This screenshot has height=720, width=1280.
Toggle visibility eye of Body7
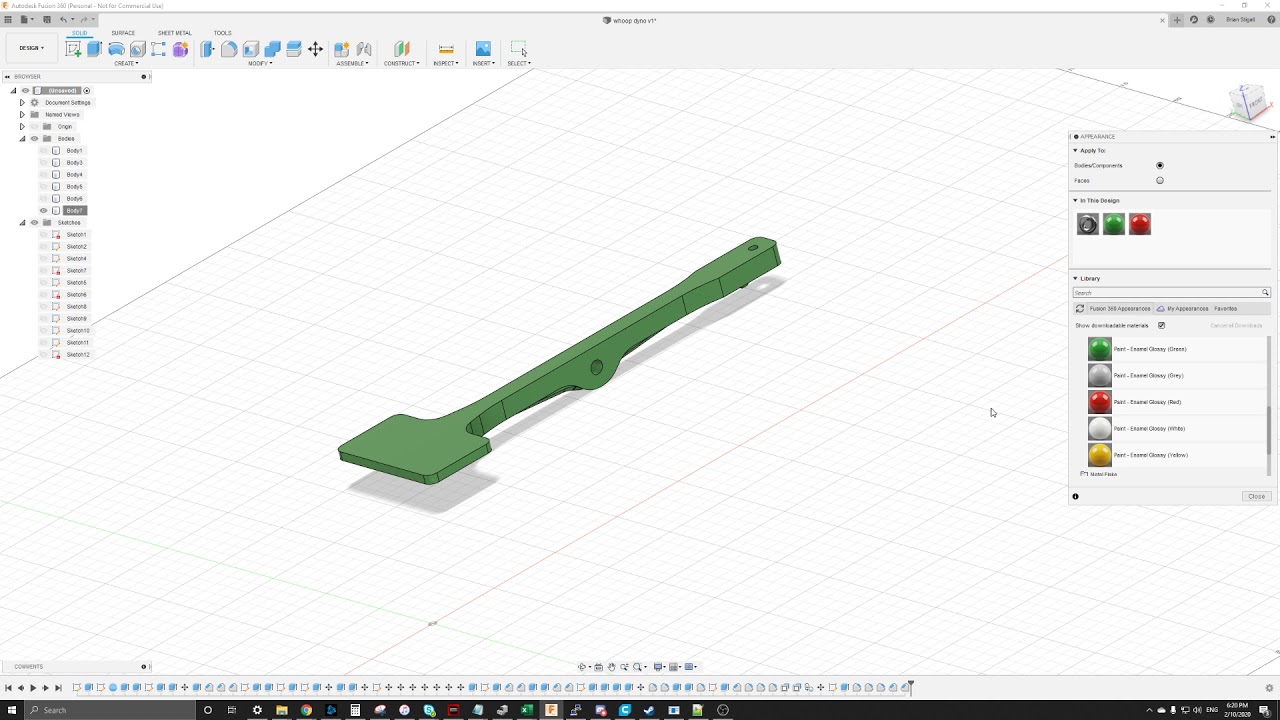(x=44, y=211)
